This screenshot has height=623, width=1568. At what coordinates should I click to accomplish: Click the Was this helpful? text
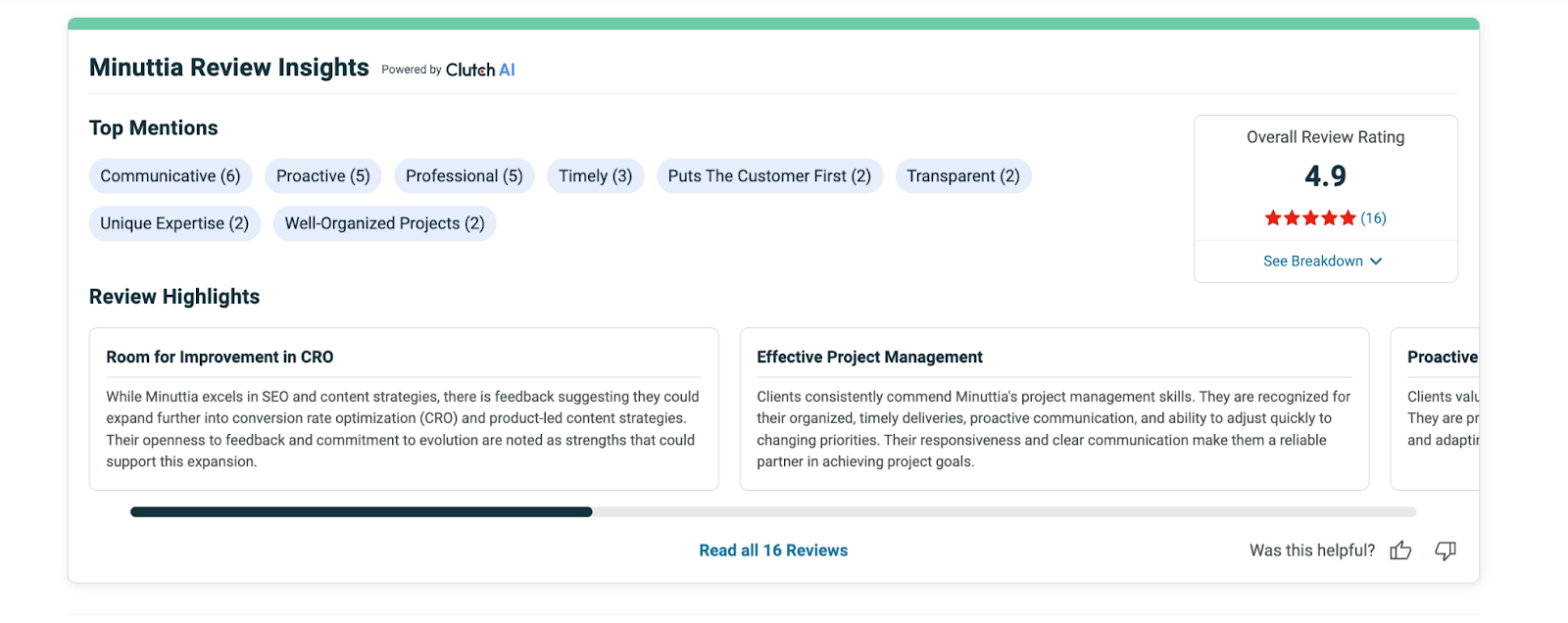point(1312,551)
